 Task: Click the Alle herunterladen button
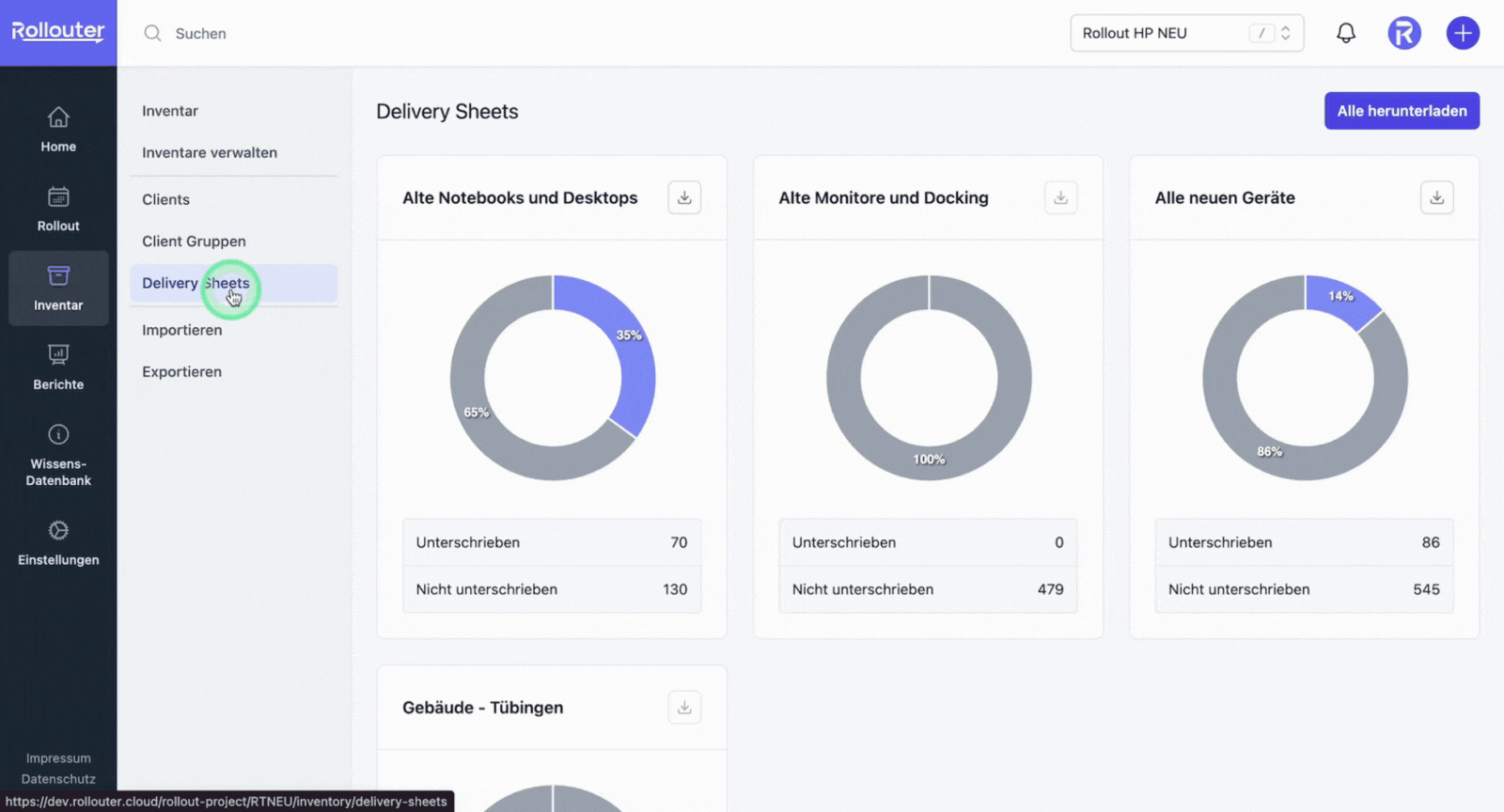coord(1402,111)
